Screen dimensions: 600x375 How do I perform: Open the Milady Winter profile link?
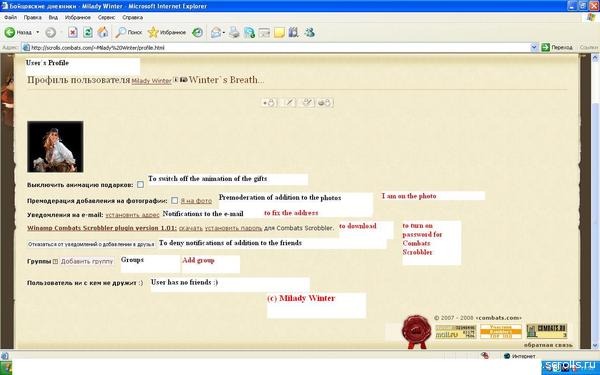[152, 81]
